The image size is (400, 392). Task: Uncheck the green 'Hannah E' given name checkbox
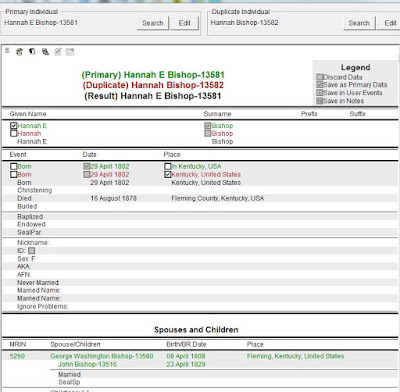[x=13, y=126]
